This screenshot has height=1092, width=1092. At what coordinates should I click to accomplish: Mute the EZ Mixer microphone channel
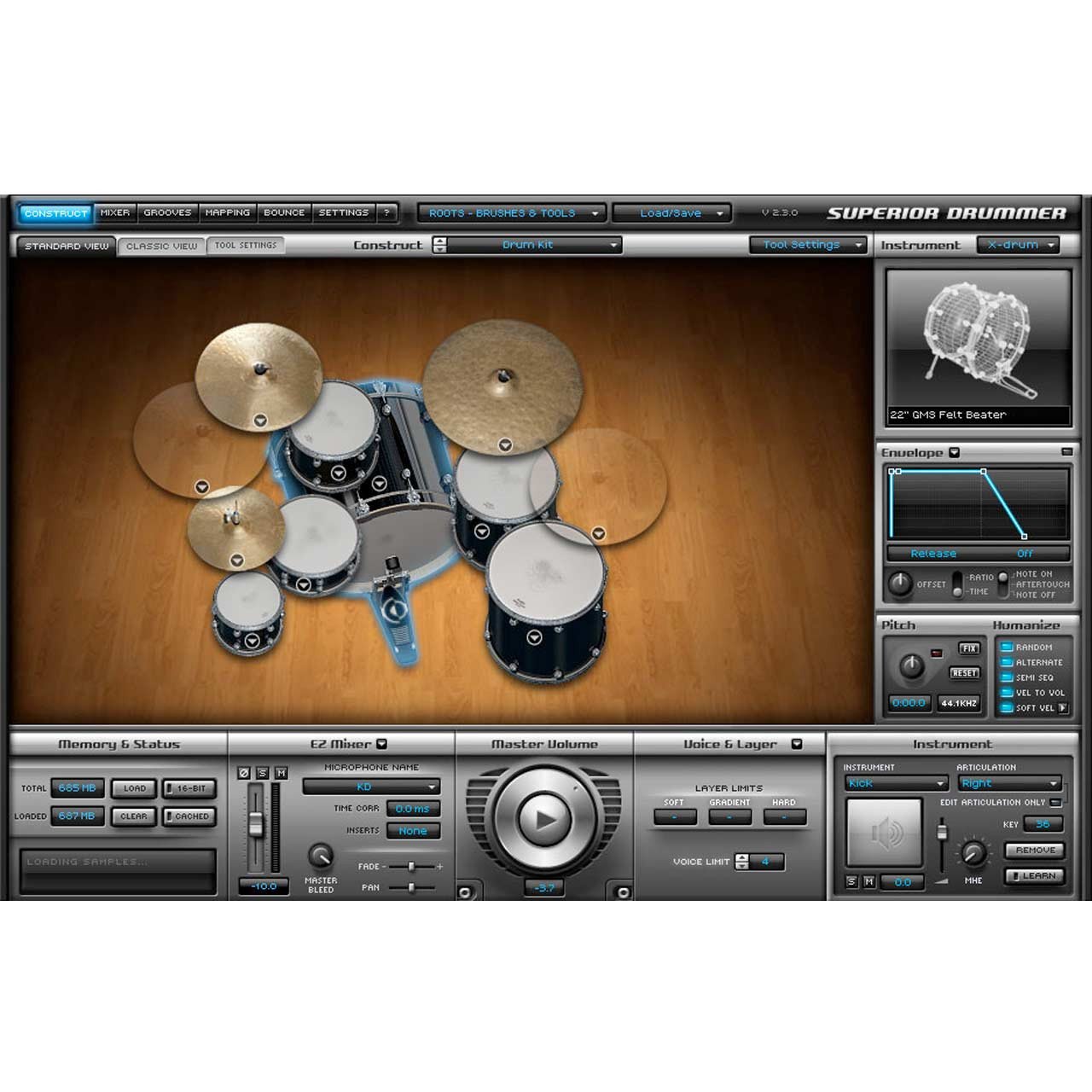(x=282, y=773)
